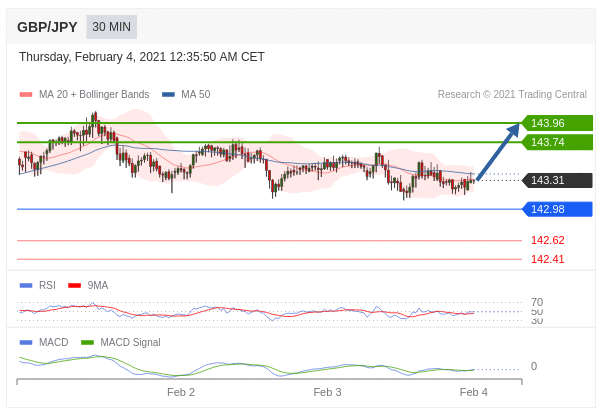Click the Feb 4 date axis label
Screen dimensions: 600x413
(x=474, y=392)
